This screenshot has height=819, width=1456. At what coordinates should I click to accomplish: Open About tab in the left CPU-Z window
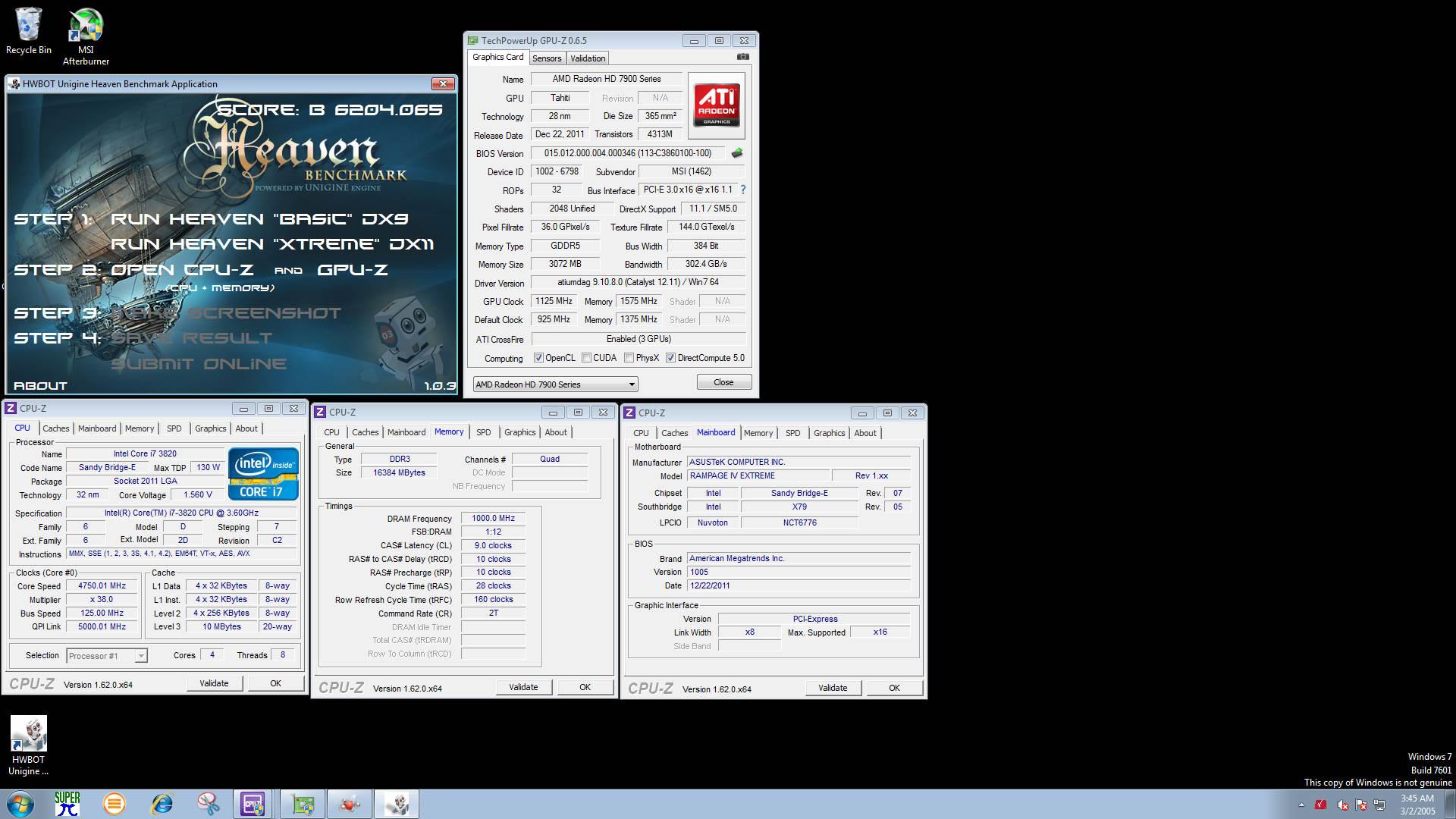click(x=246, y=428)
